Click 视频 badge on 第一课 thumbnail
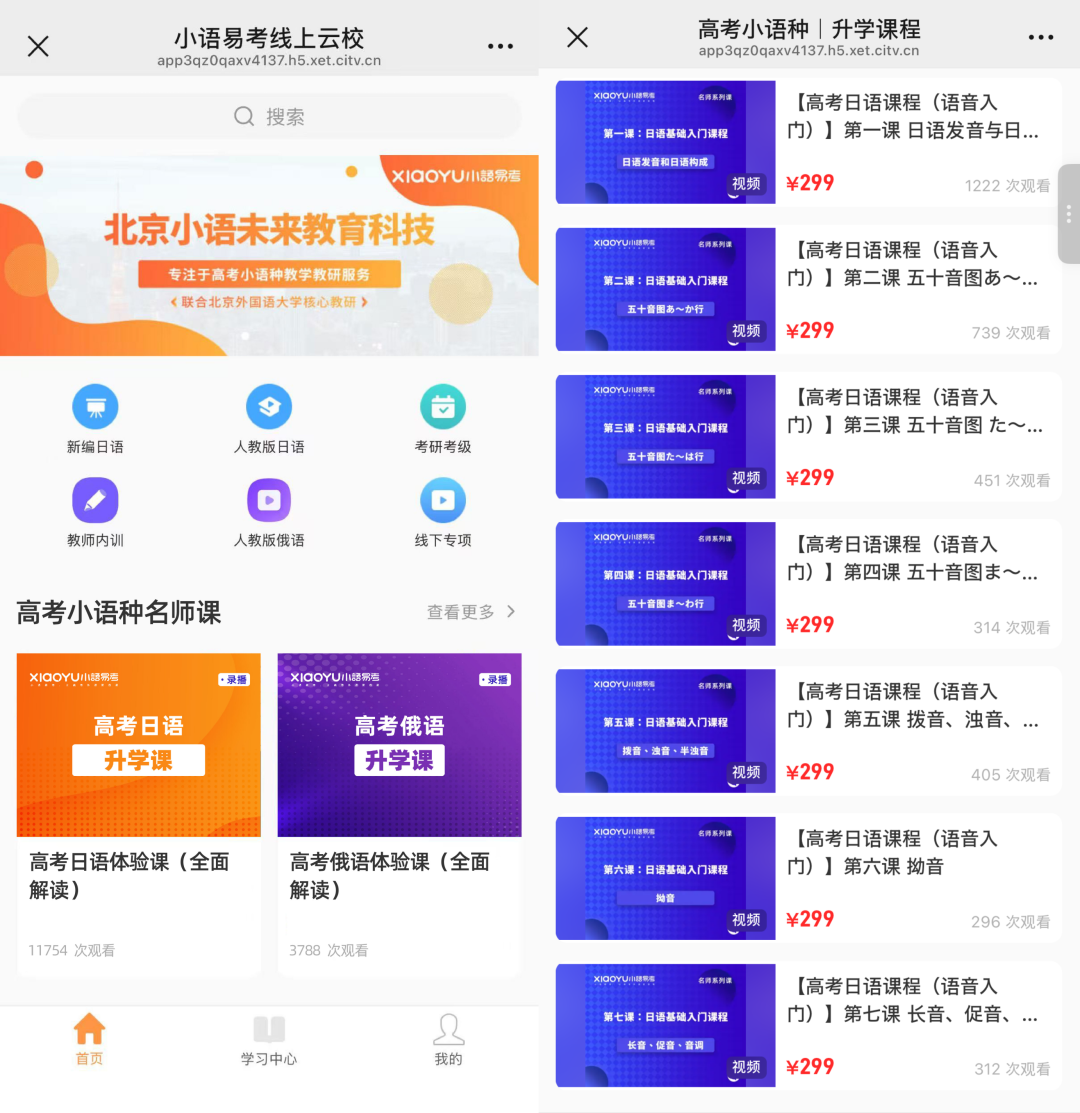This screenshot has width=1080, height=1113. point(746,184)
